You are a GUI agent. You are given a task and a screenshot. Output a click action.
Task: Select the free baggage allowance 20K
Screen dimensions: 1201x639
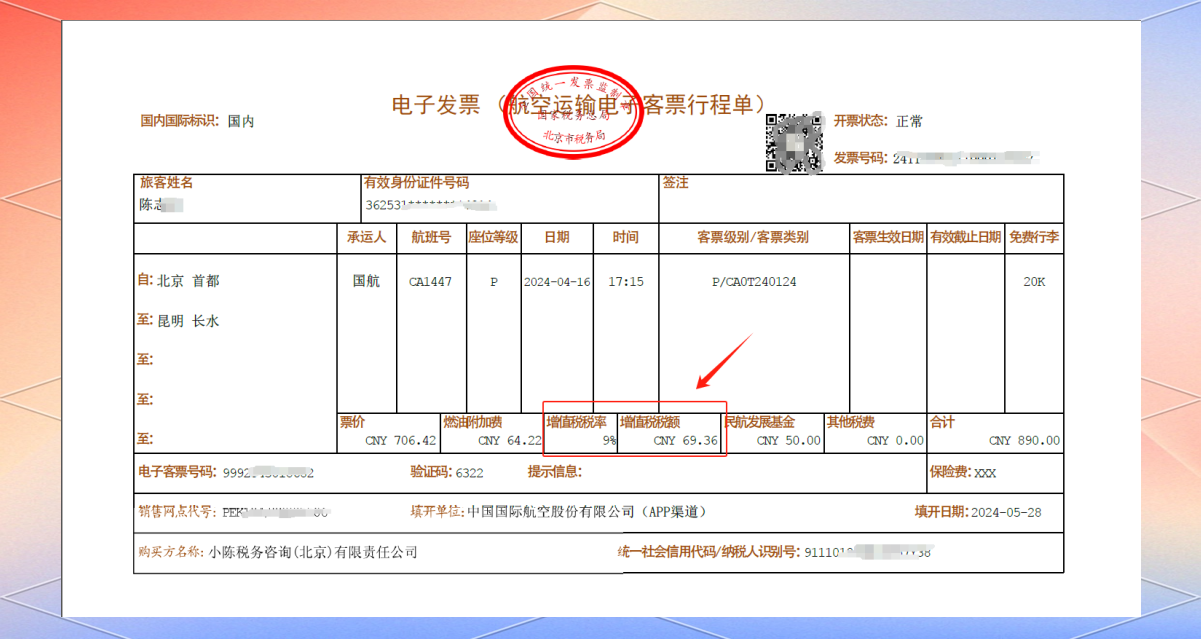pos(1033,282)
